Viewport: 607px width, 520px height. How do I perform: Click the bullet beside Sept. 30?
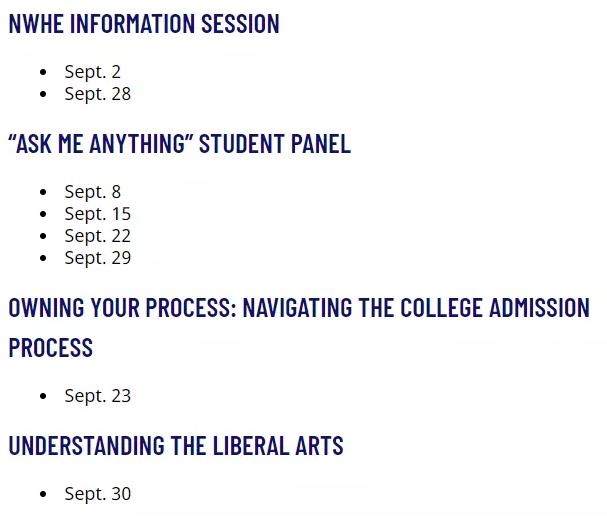(x=43, y=494)
